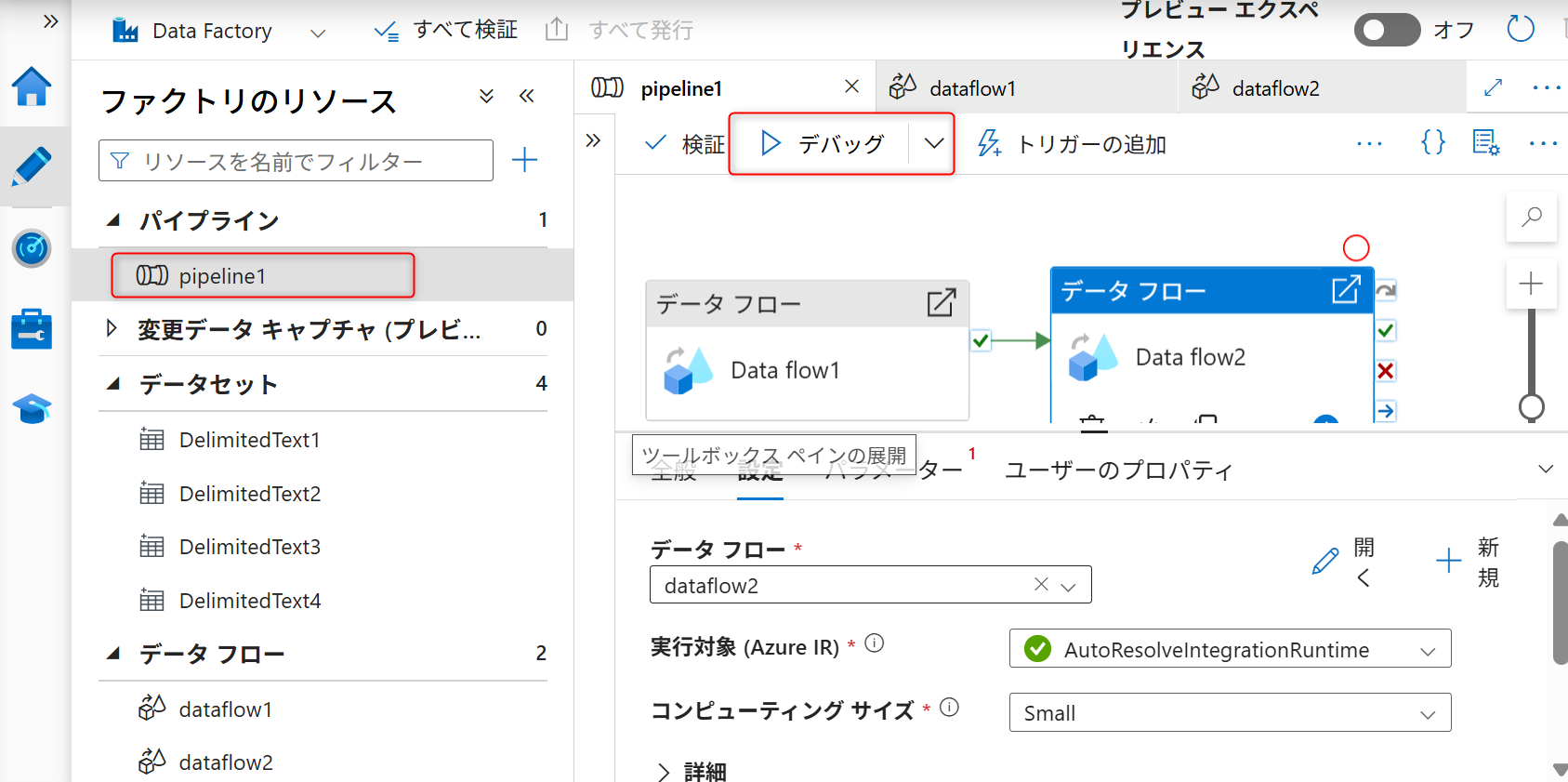Screen dimensions: 1568x782
Task: Click the canvas search magnifier icon
Action: [x=1532, y=217]
